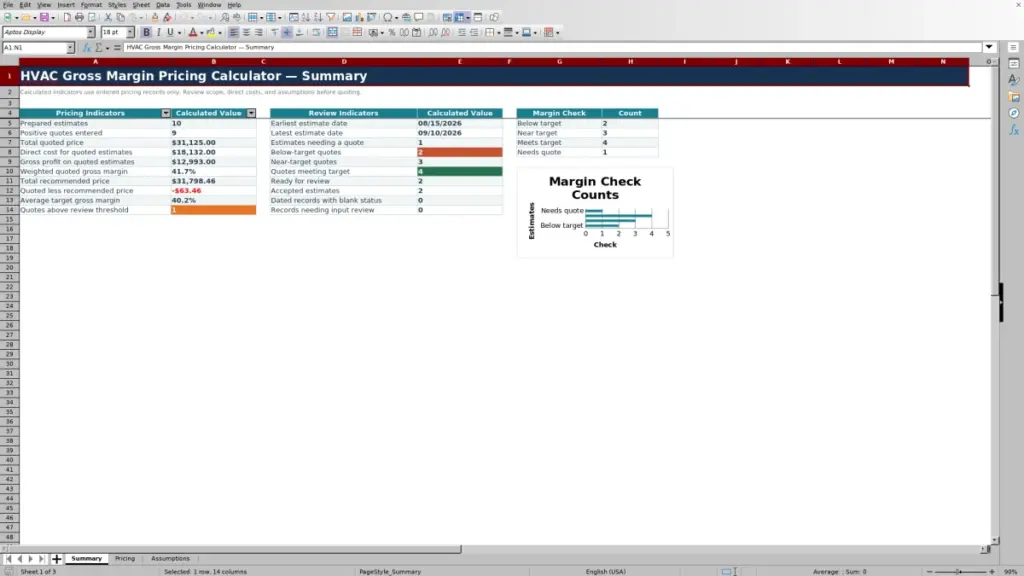1024x576 pixels.
Task: Add a new sheet with the plus button
Action: [57, 559]
